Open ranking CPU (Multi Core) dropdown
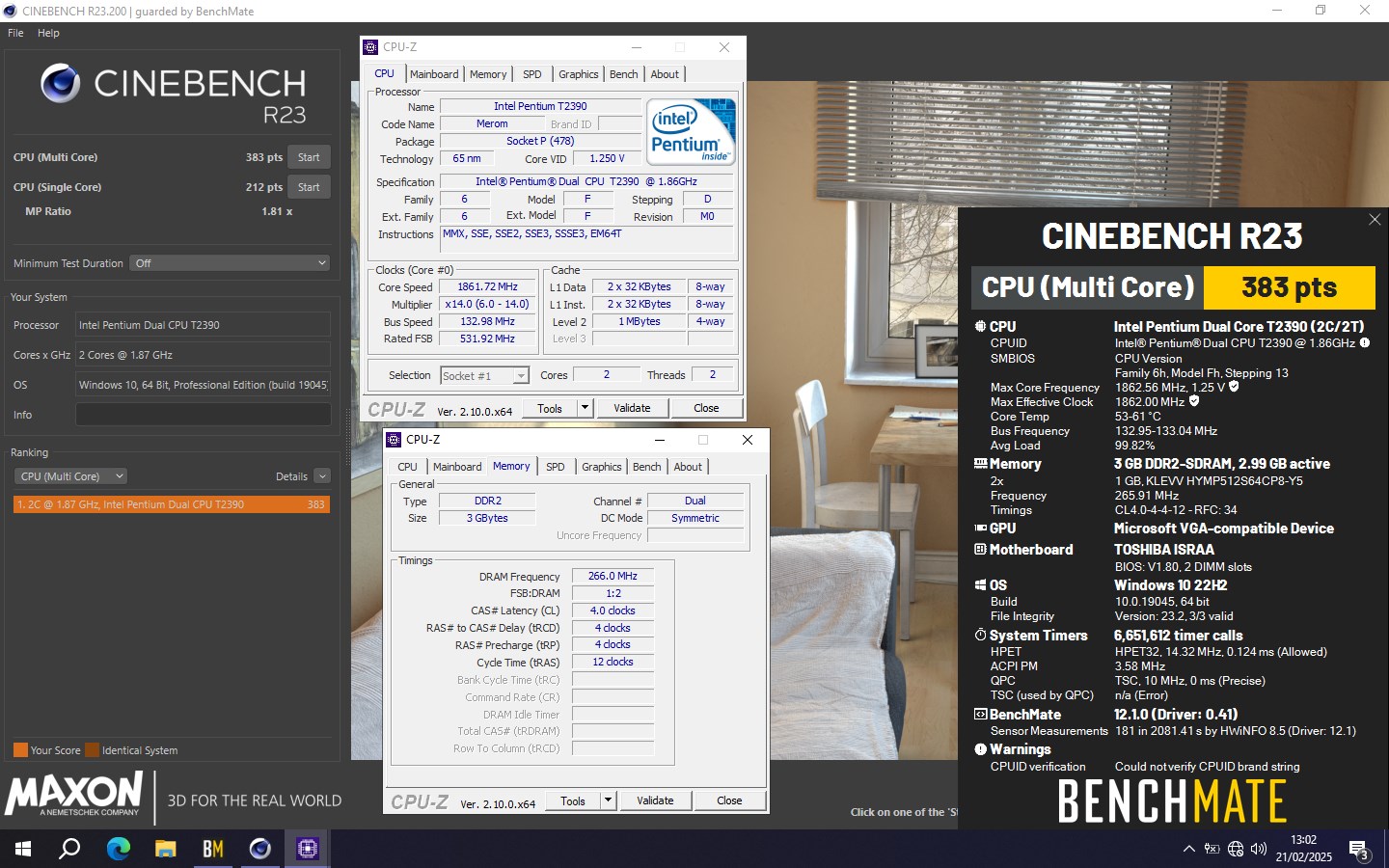 coord(70,476)
